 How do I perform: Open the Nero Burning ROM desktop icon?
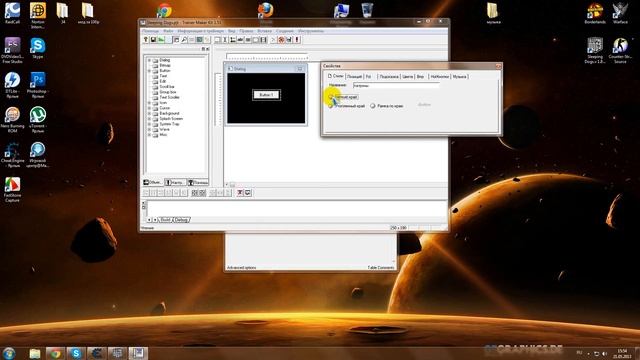point(13,120)
